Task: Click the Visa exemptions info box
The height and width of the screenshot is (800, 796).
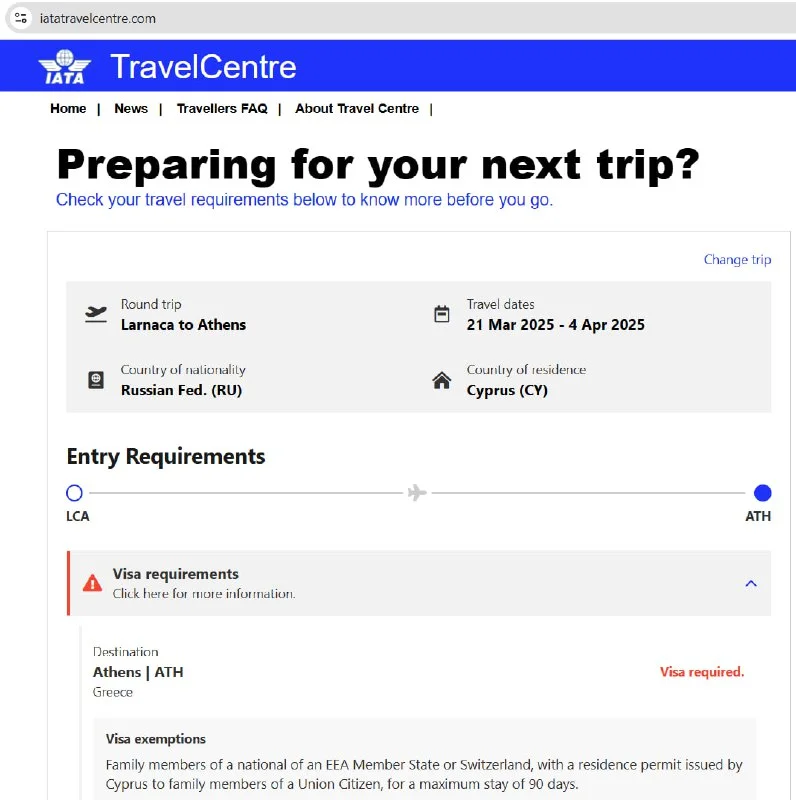Action: [424, 765]
